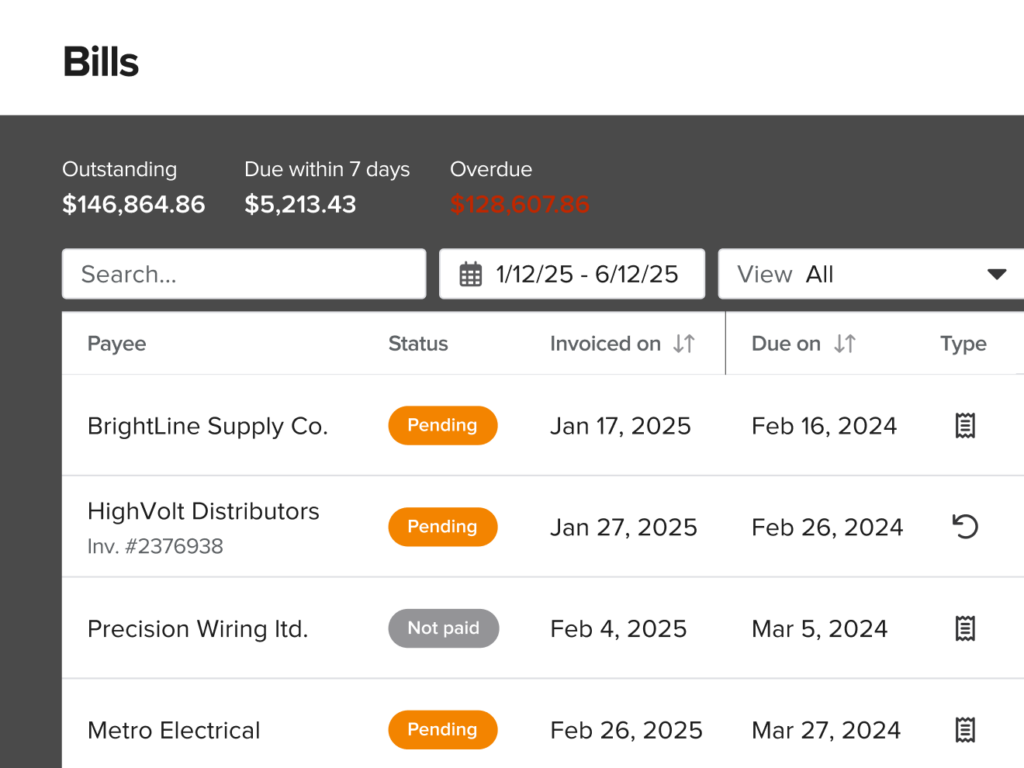Select the invoice type icon in the Type column header row

click(963, 343)
